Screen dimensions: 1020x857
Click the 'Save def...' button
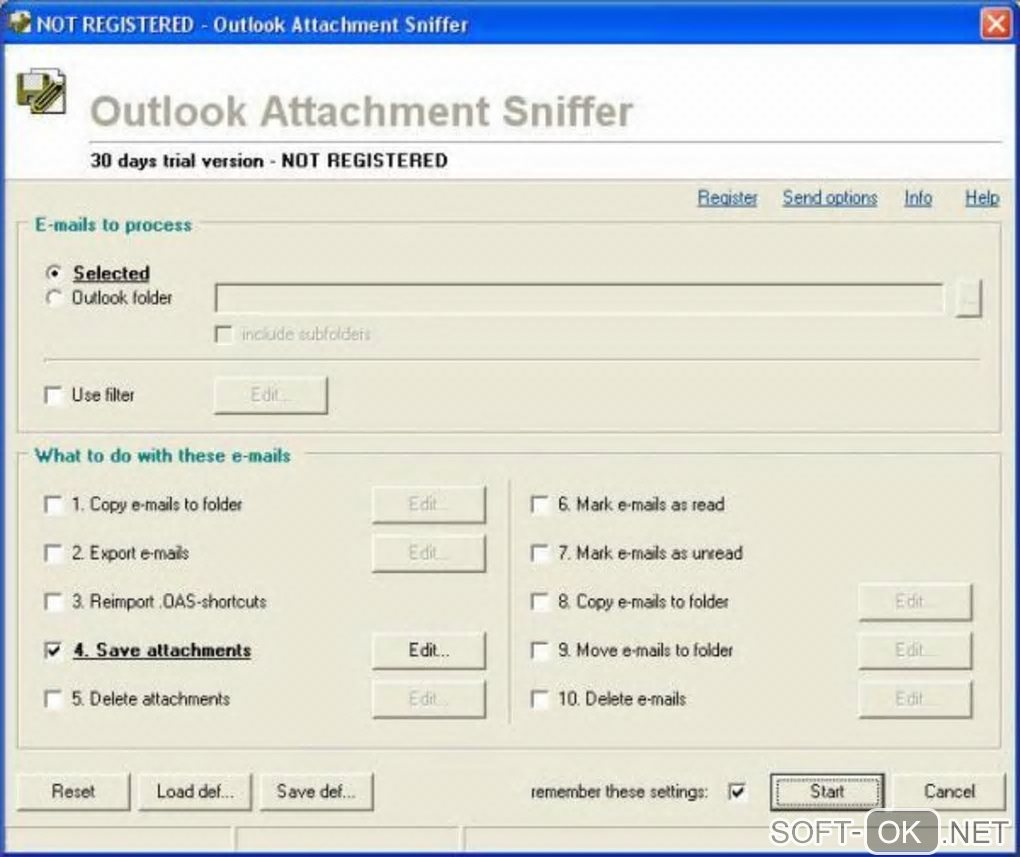(316, 791)
